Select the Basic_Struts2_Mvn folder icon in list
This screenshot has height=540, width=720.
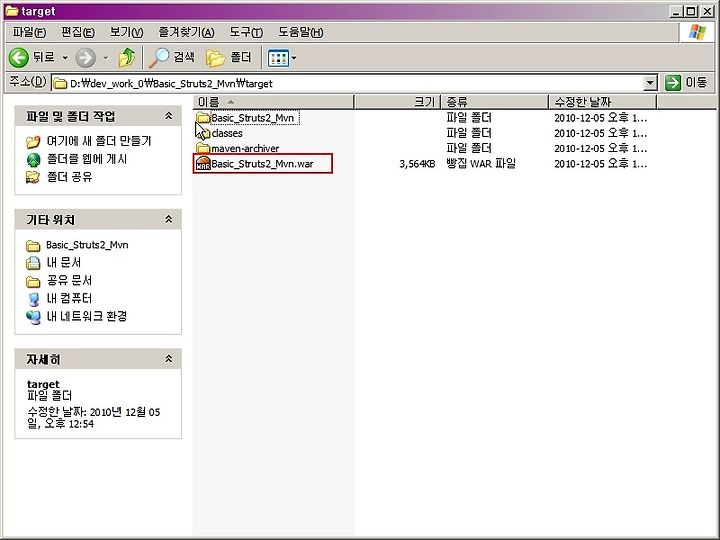[202, 118]
